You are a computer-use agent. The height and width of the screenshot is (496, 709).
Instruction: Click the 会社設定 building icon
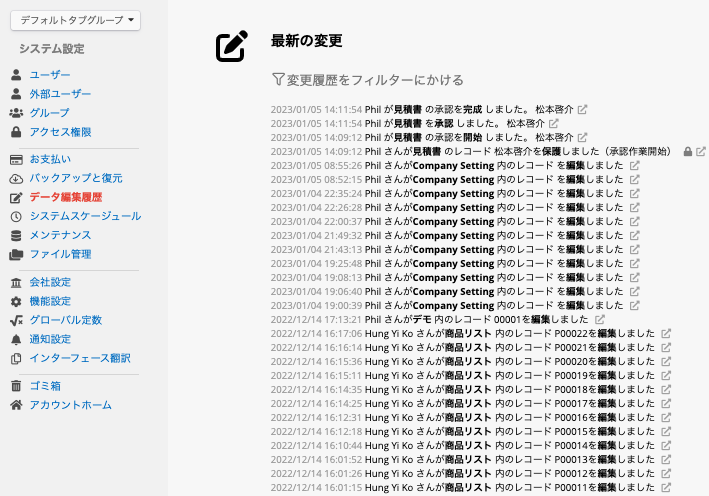coord(16,282)
